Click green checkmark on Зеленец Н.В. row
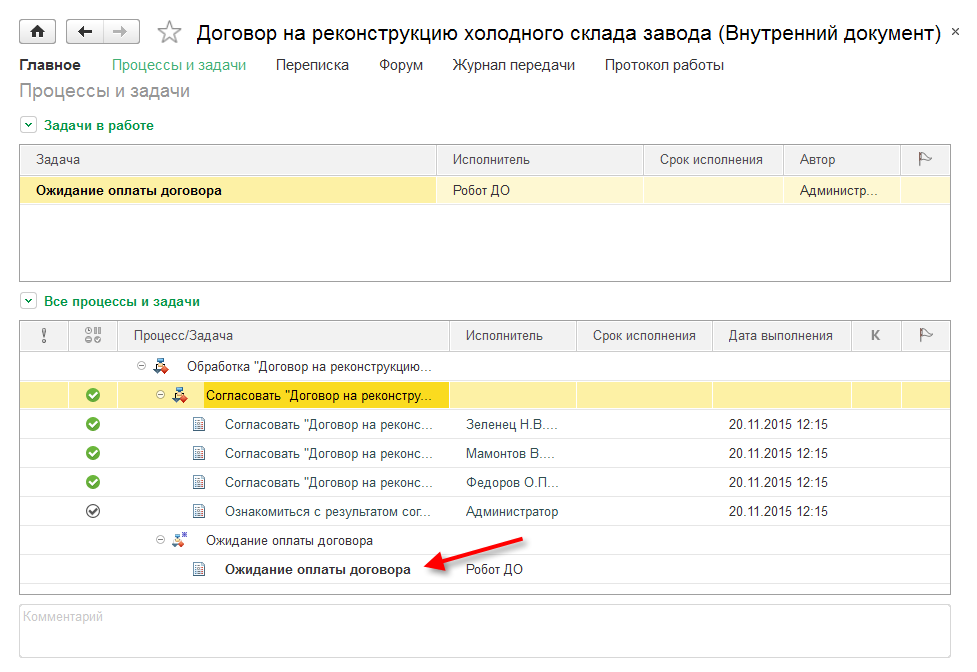 (x=93, y=424)
